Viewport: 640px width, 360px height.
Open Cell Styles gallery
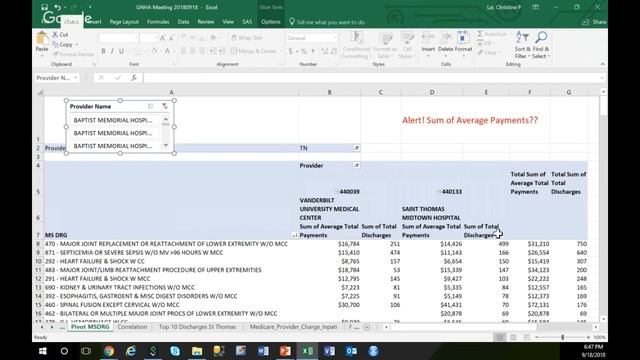coord(407,45)
